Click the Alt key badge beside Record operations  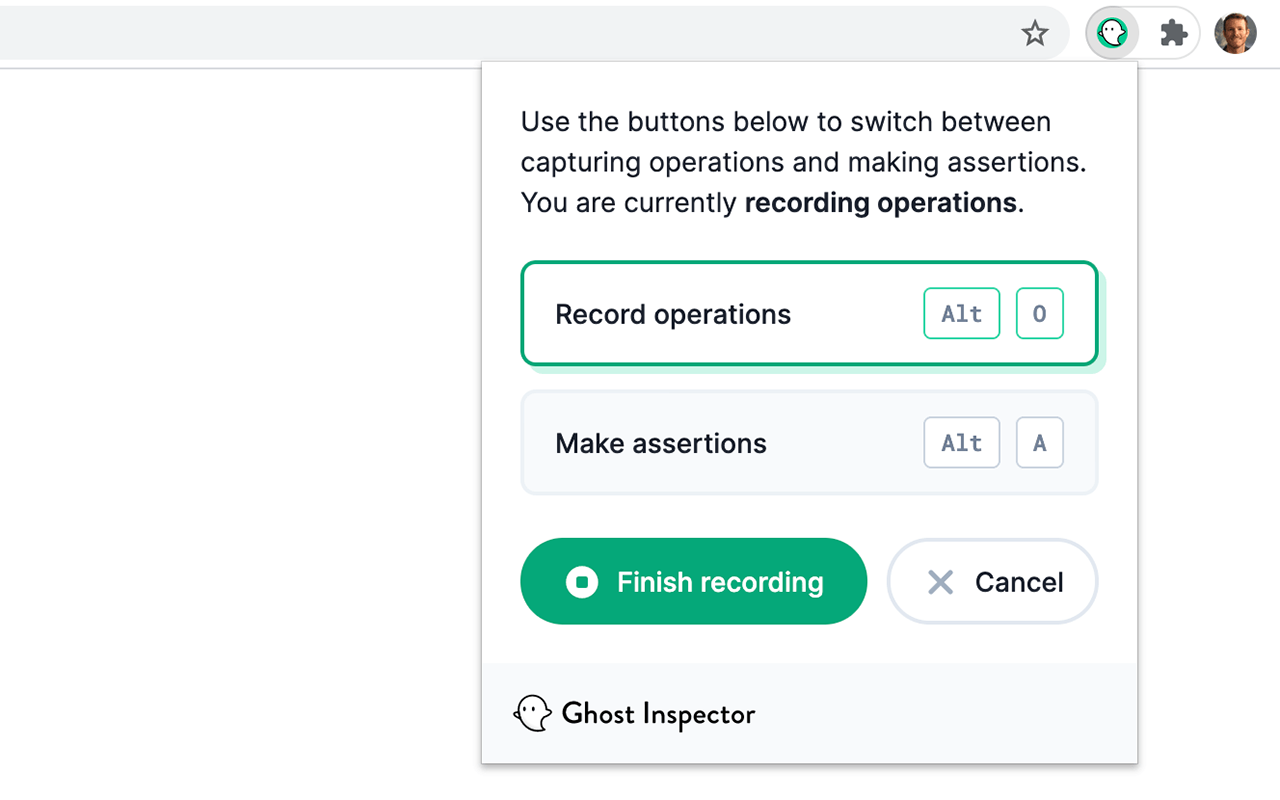click(961, 313)
